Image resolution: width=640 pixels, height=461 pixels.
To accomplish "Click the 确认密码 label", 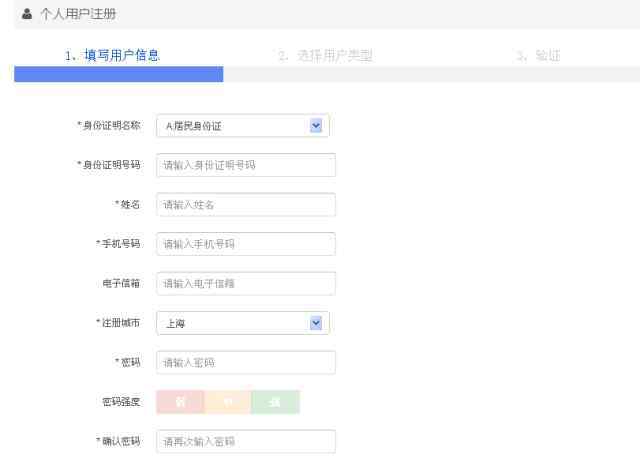I will click(x=118, y=441).
